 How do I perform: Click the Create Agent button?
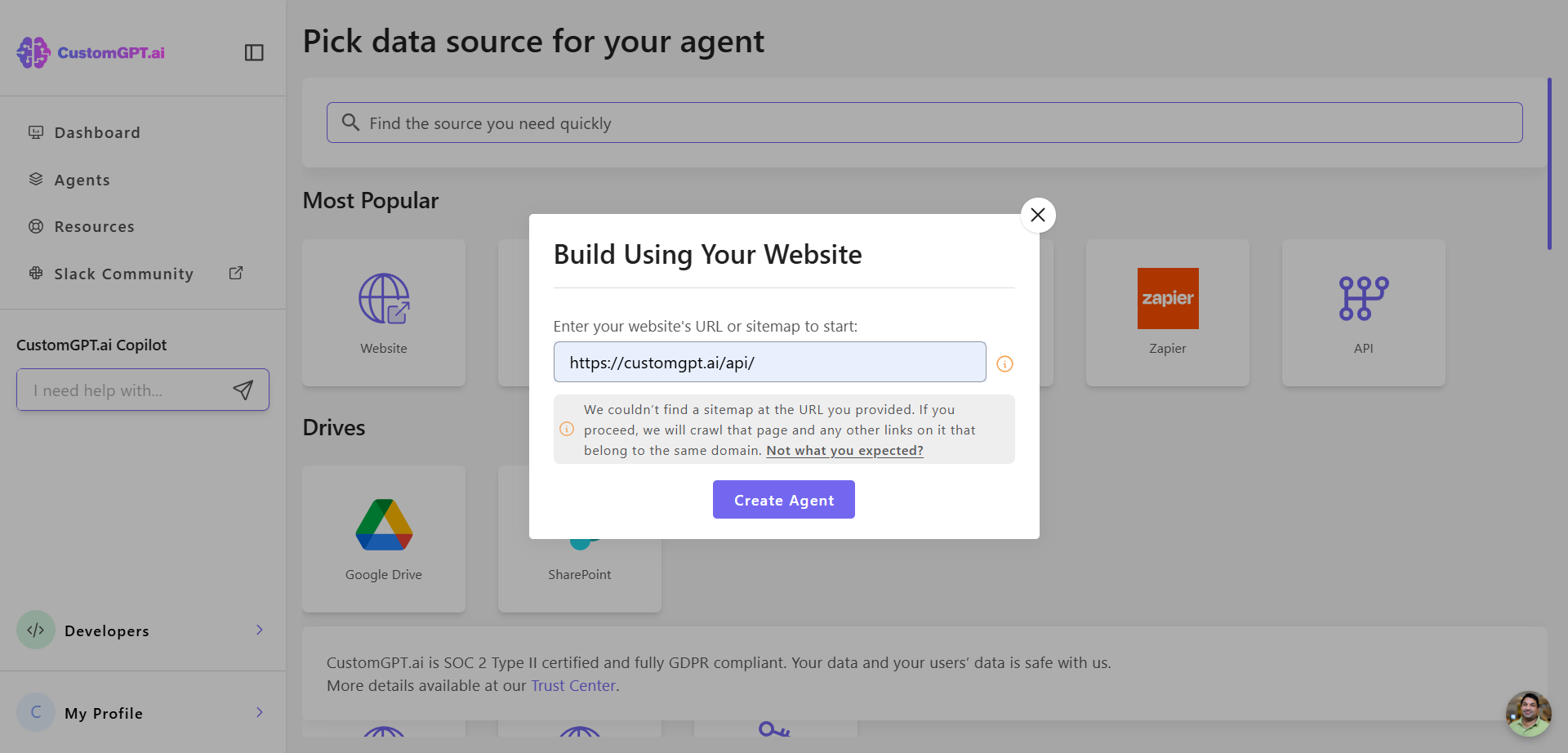click(x=784, y=499)
